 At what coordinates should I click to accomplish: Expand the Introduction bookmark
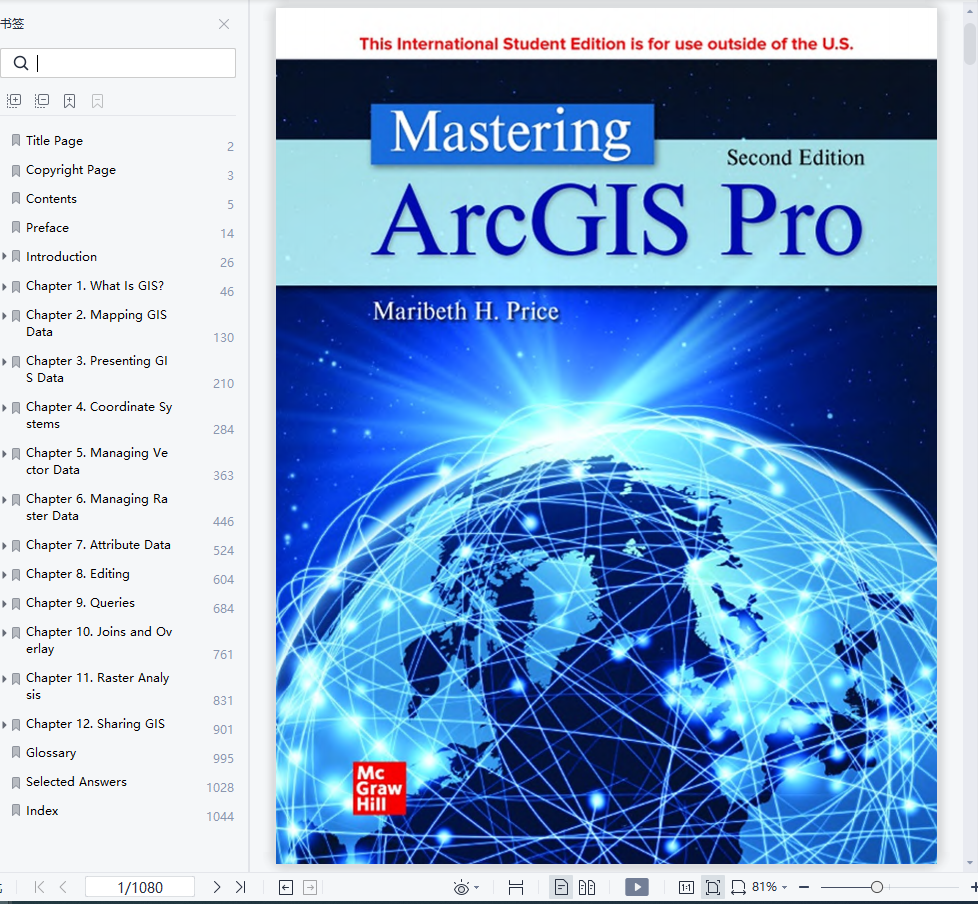[x=4, y=256]
